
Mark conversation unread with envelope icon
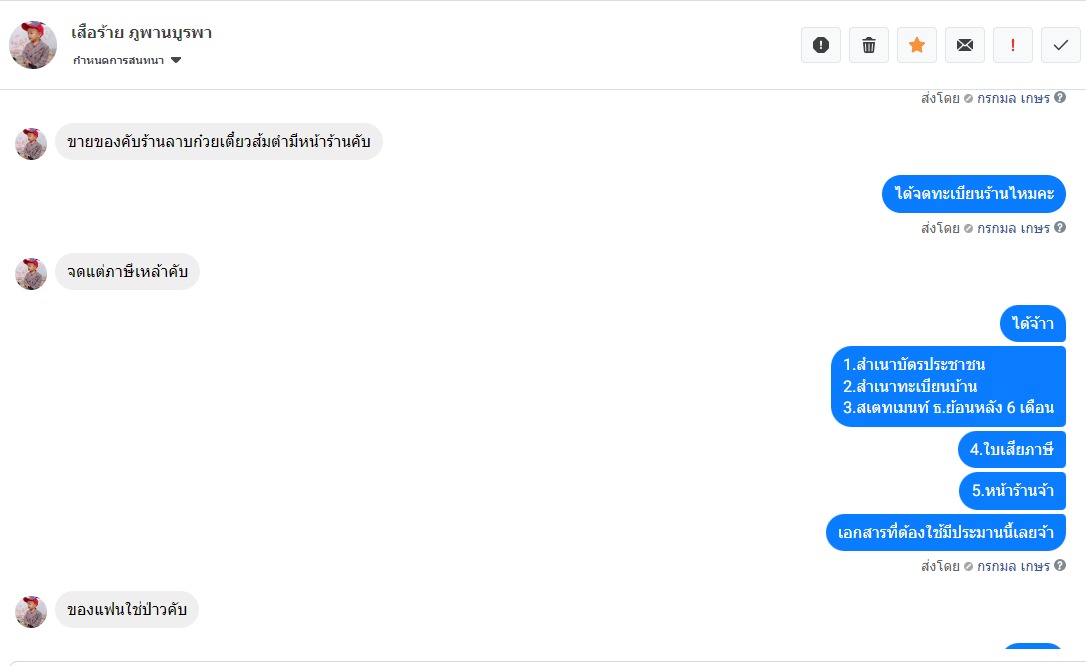pos(965,45)
